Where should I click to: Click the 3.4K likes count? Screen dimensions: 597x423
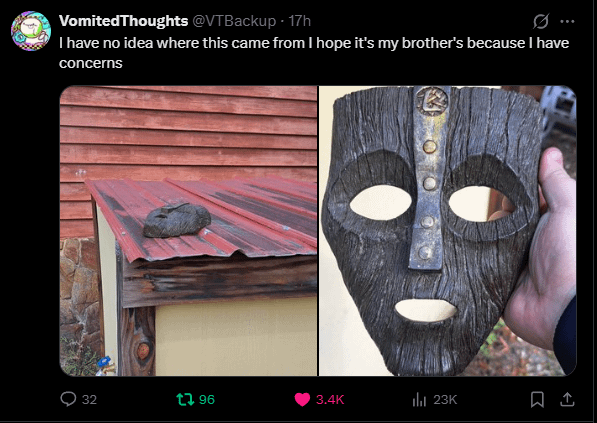[330, 399]
